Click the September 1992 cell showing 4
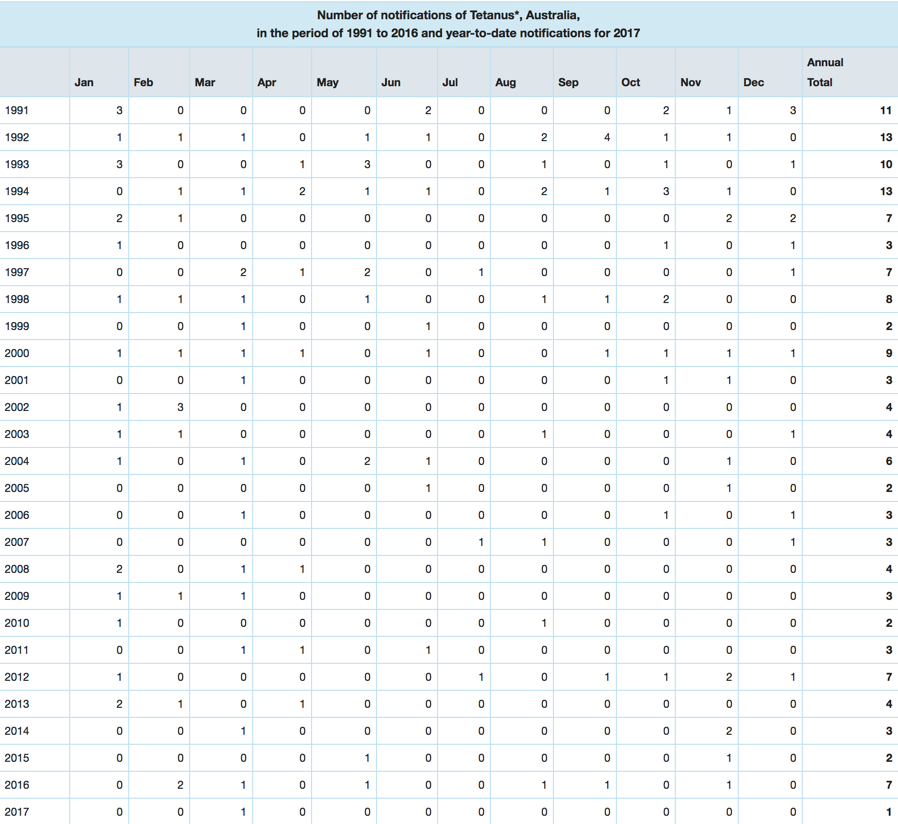Image resolution: width=898 pixels, height=824 pixels. (606, 137)
